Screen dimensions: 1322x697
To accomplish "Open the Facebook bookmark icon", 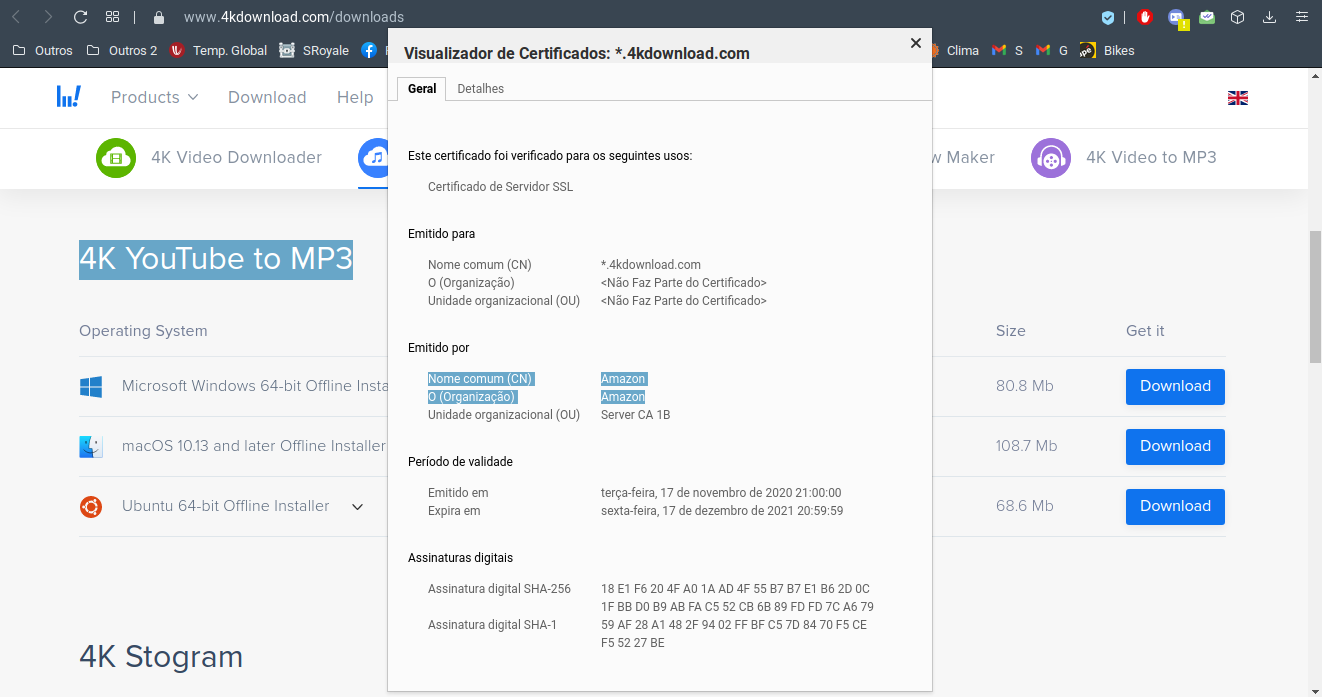I will [369, 50].
